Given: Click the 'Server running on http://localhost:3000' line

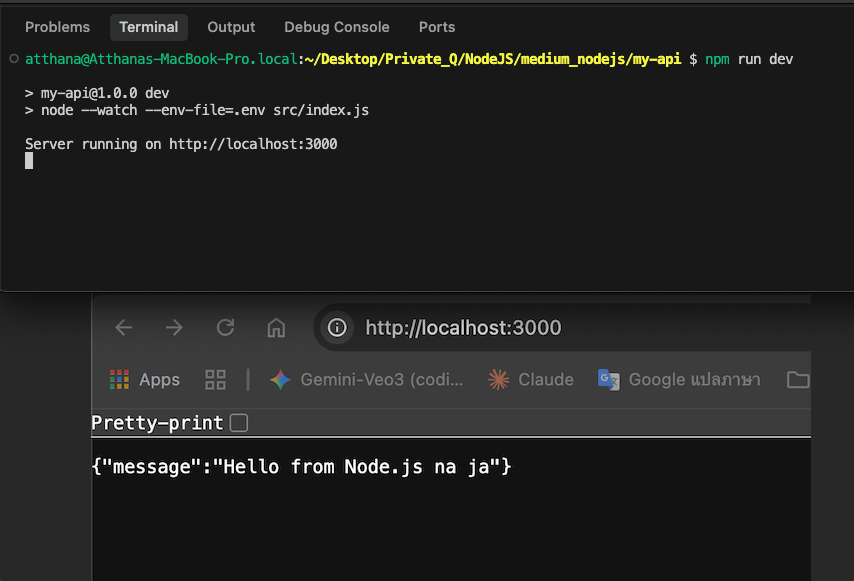Looking at the screenshot, I should [x=181, y=144].
